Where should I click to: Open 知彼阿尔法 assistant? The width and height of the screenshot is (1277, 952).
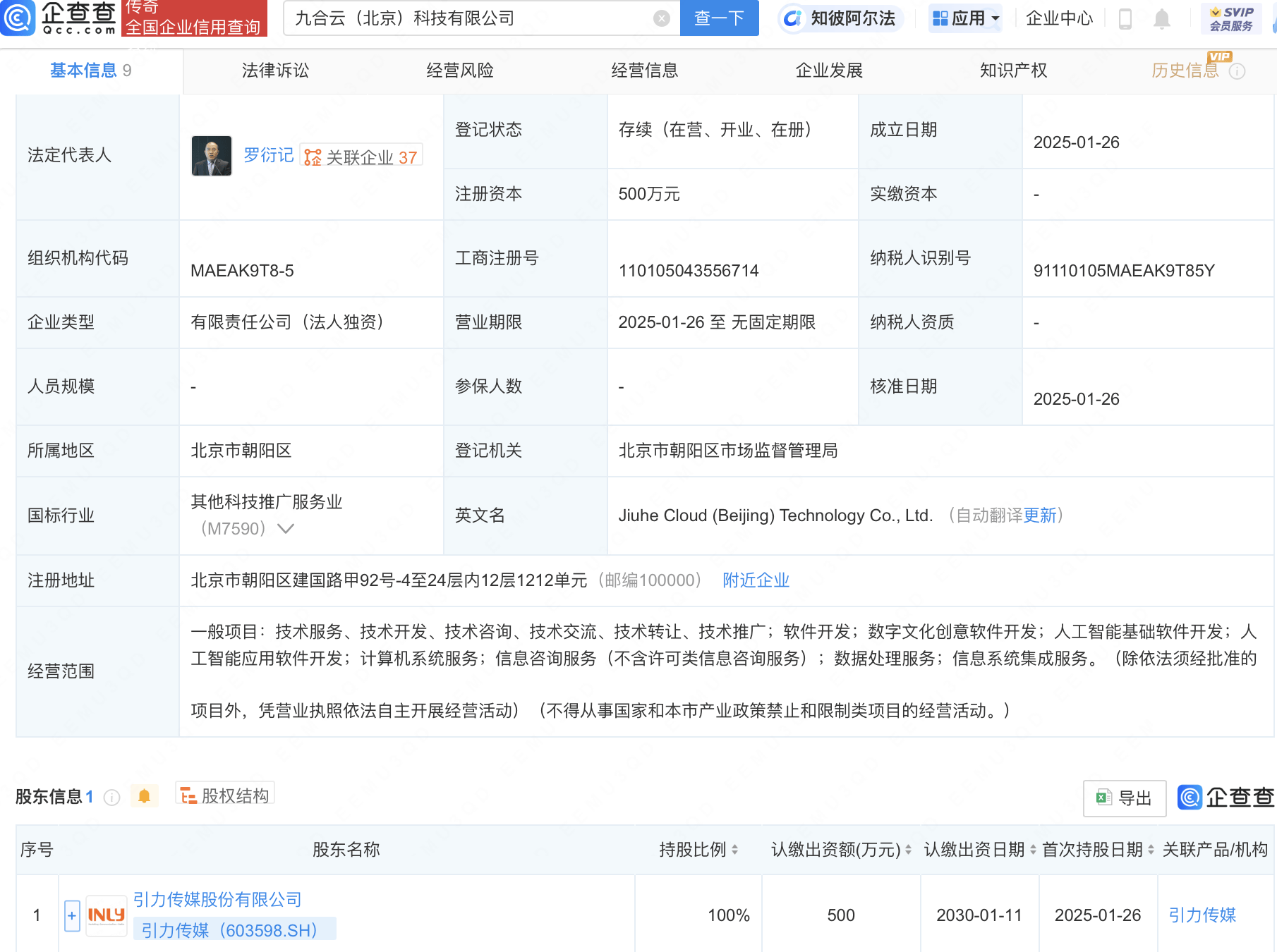coord(840,18)
